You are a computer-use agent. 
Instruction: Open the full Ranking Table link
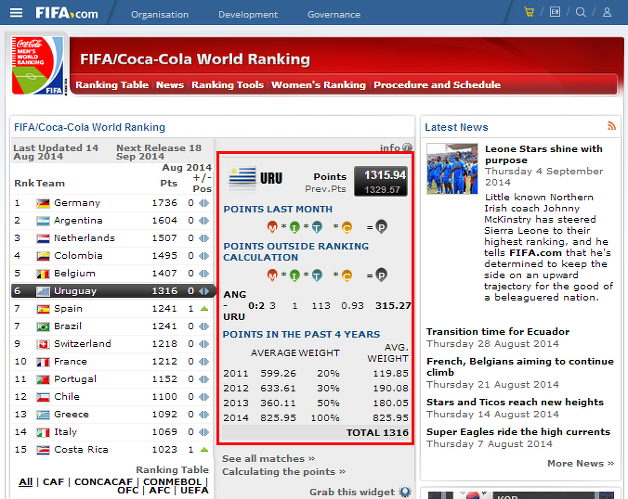tap(172, 469)
